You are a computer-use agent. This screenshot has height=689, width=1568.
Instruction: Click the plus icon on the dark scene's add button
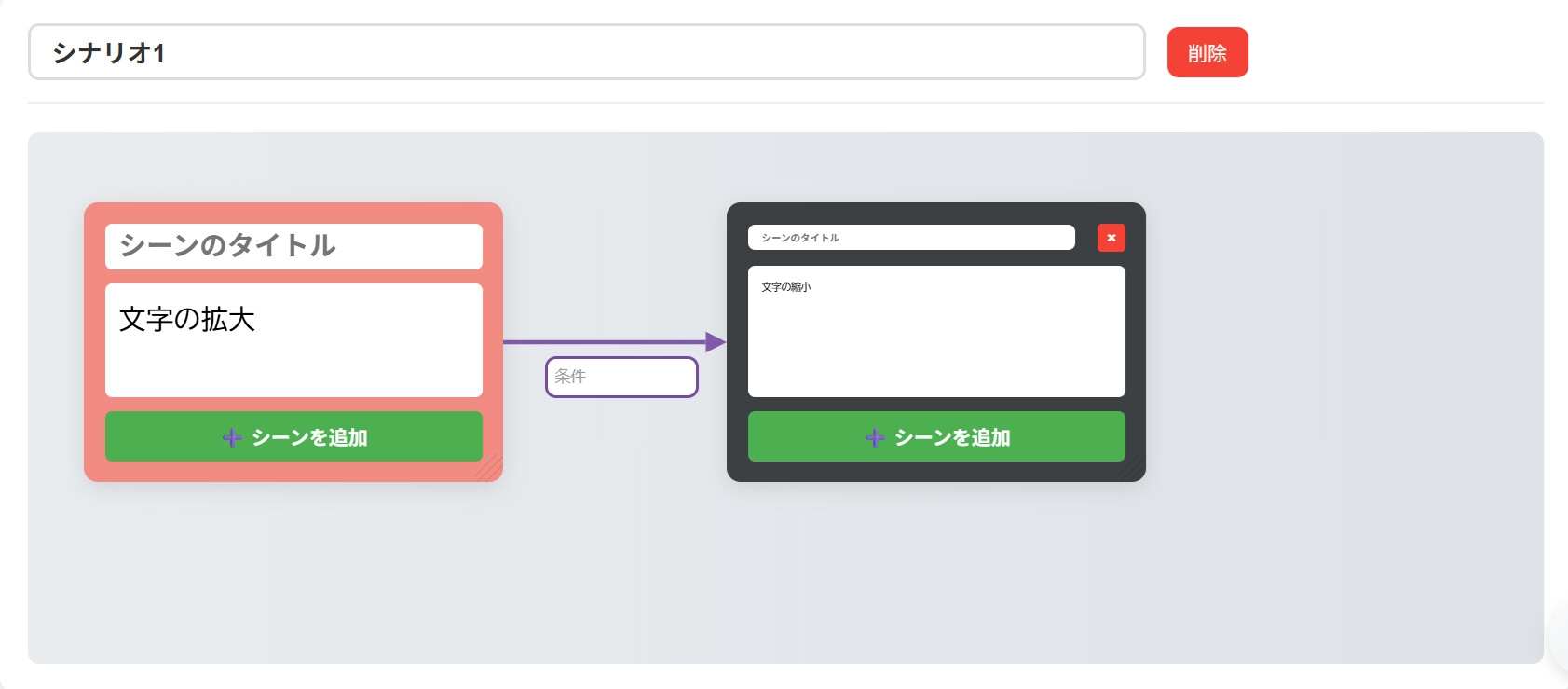point(875,437)
